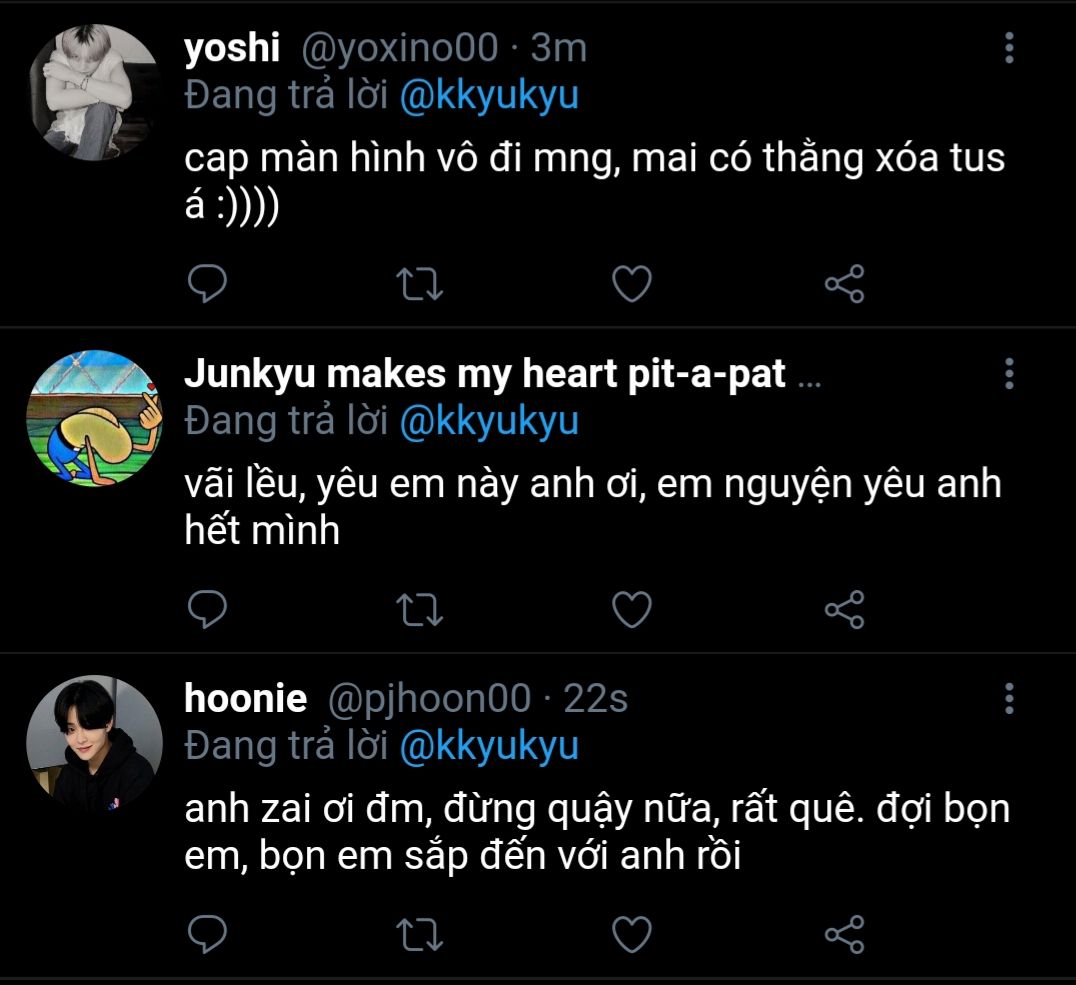Open hoonie's profile avatar

[x=94, y=743]
